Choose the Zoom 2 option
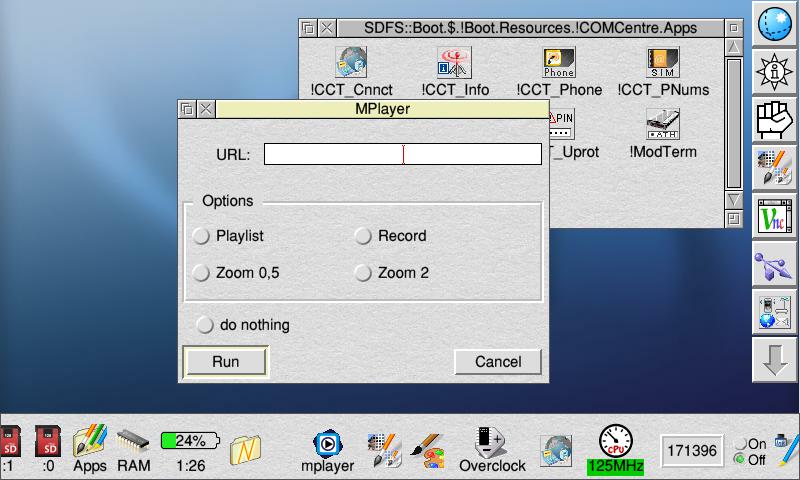 click(364, 272)
